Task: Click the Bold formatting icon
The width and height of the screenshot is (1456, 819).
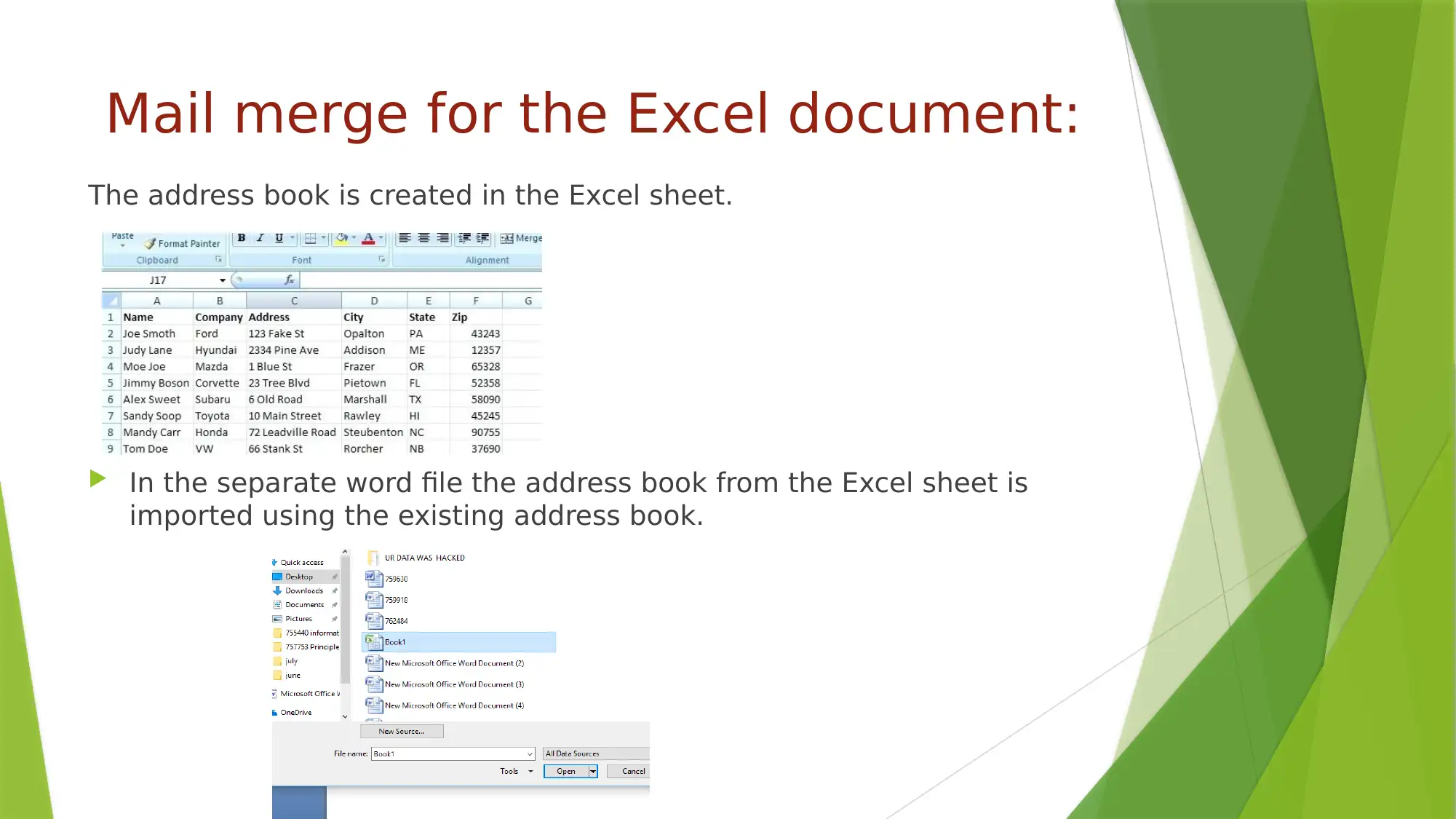Action: coord(240,238)
